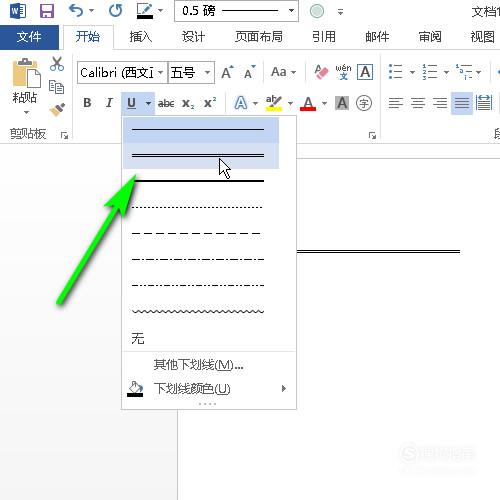The width and height of the screenshot is (500, 500).
Task: Click the Text Highlight Color icon
Action: (274, 103)
